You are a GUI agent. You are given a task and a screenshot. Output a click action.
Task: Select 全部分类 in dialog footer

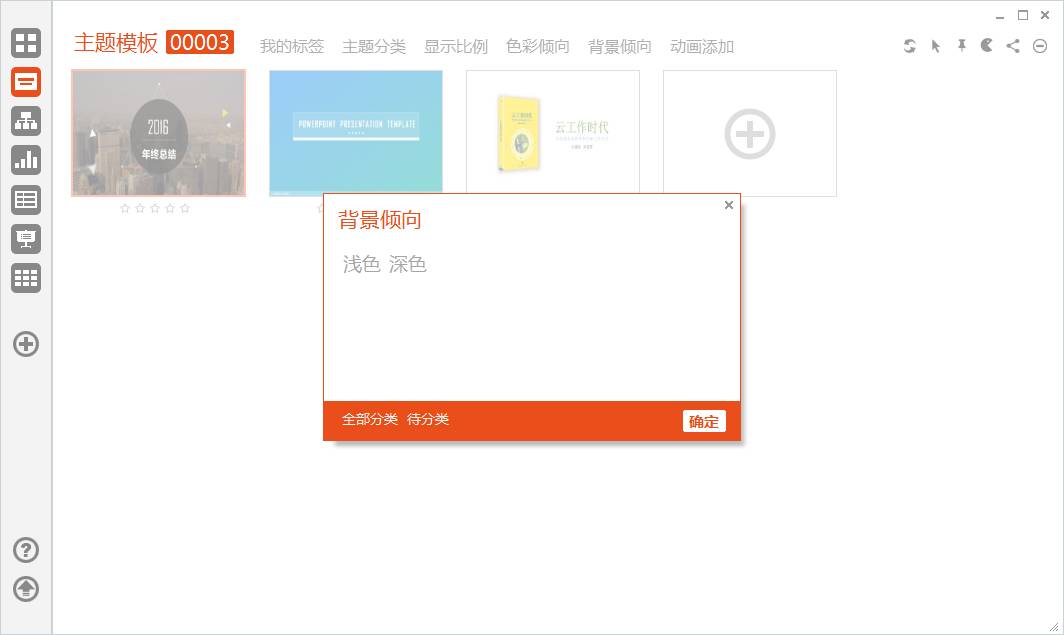point(370,419)
